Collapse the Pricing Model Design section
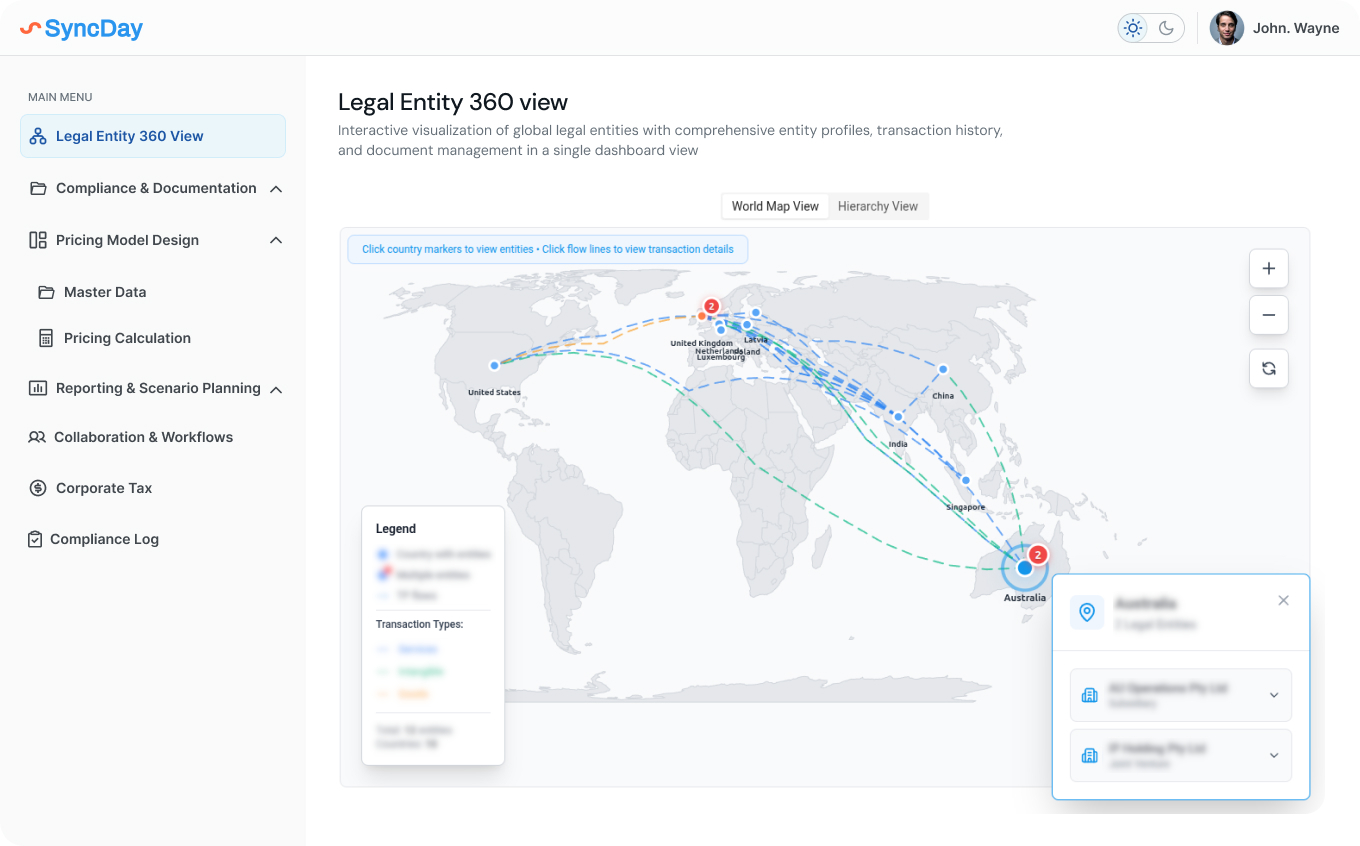Screen dimensions: 1360x846 pyautogui.click(x=276, y=240)
